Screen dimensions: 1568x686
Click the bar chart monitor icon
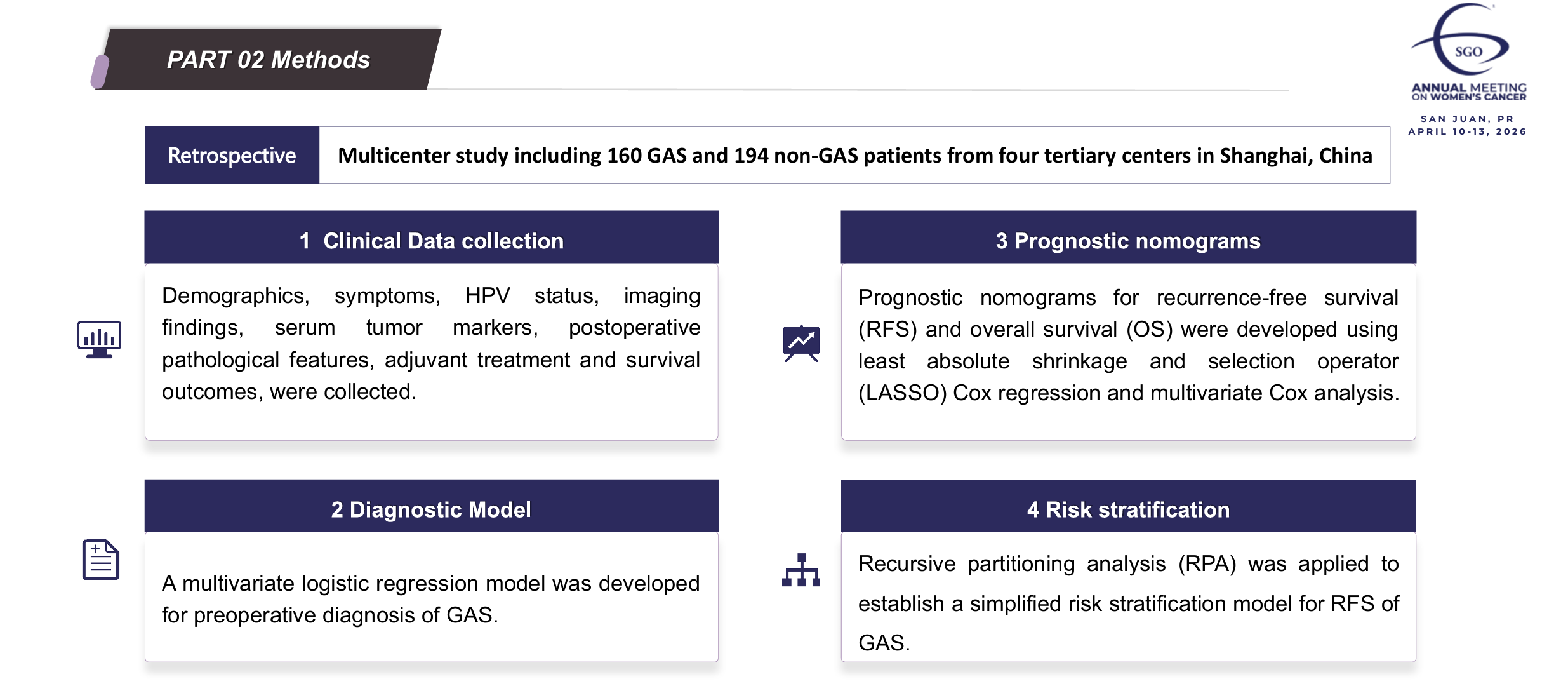(99, 339)
